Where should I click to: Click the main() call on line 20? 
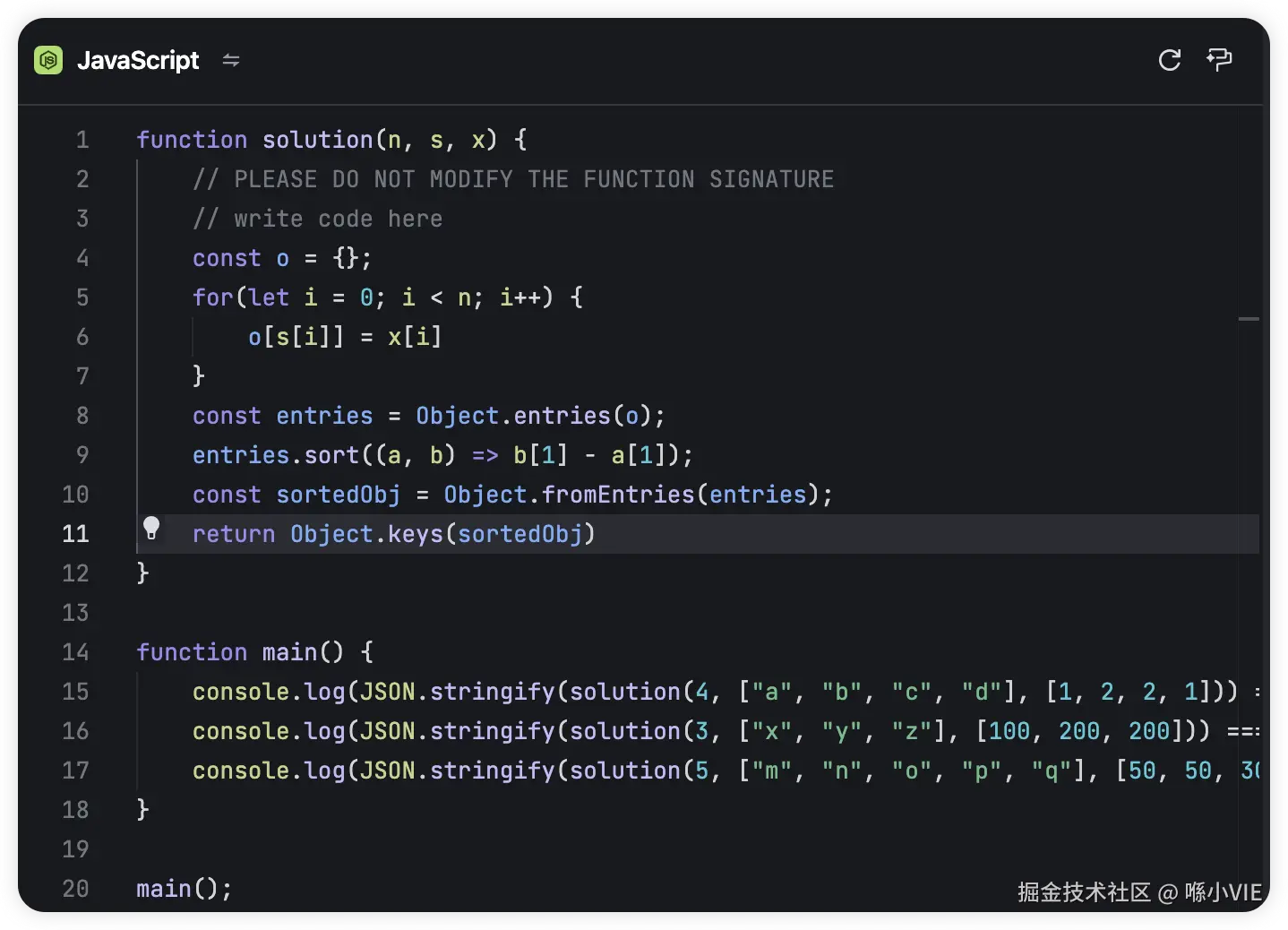click(x=183, y=889)
